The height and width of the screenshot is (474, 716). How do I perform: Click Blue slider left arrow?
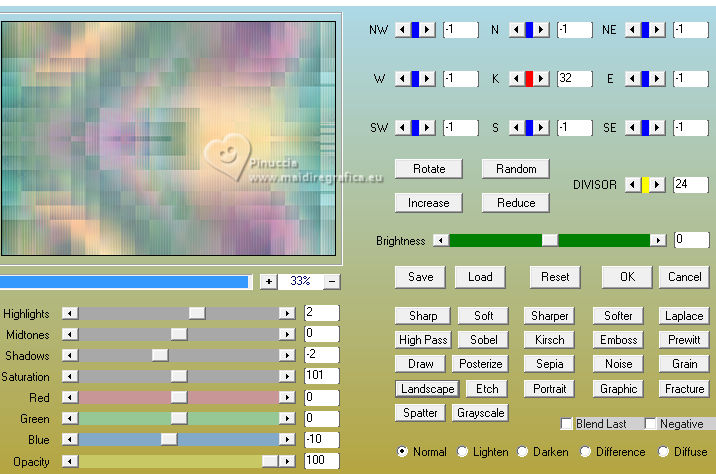point(70,439)
